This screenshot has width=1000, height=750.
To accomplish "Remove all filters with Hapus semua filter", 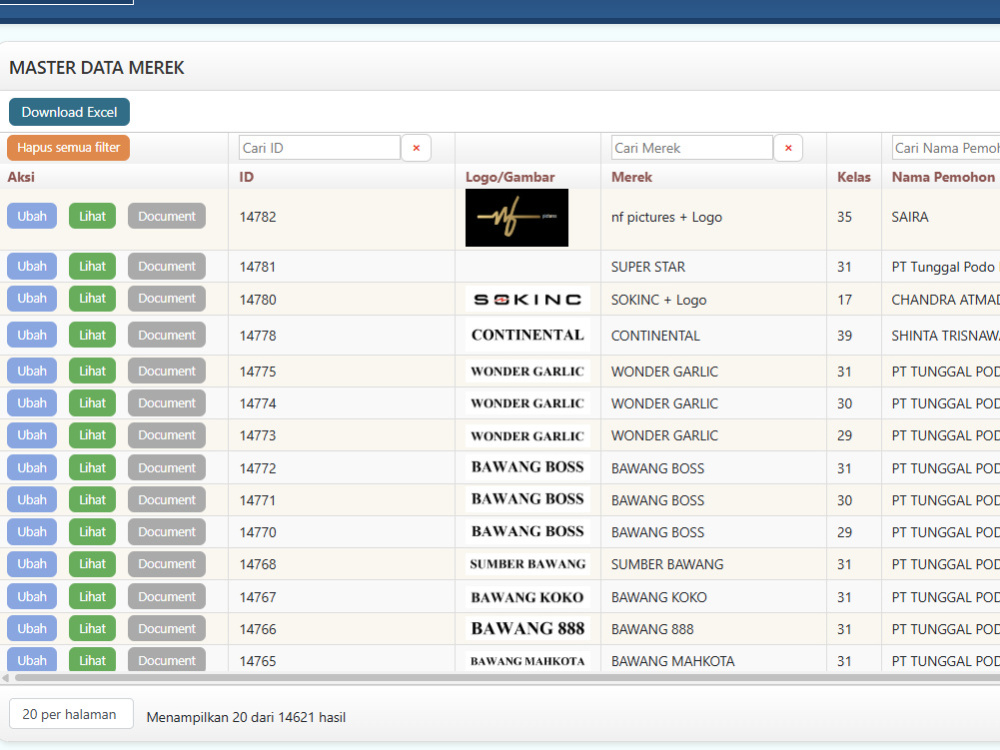I will click(69, 148).
